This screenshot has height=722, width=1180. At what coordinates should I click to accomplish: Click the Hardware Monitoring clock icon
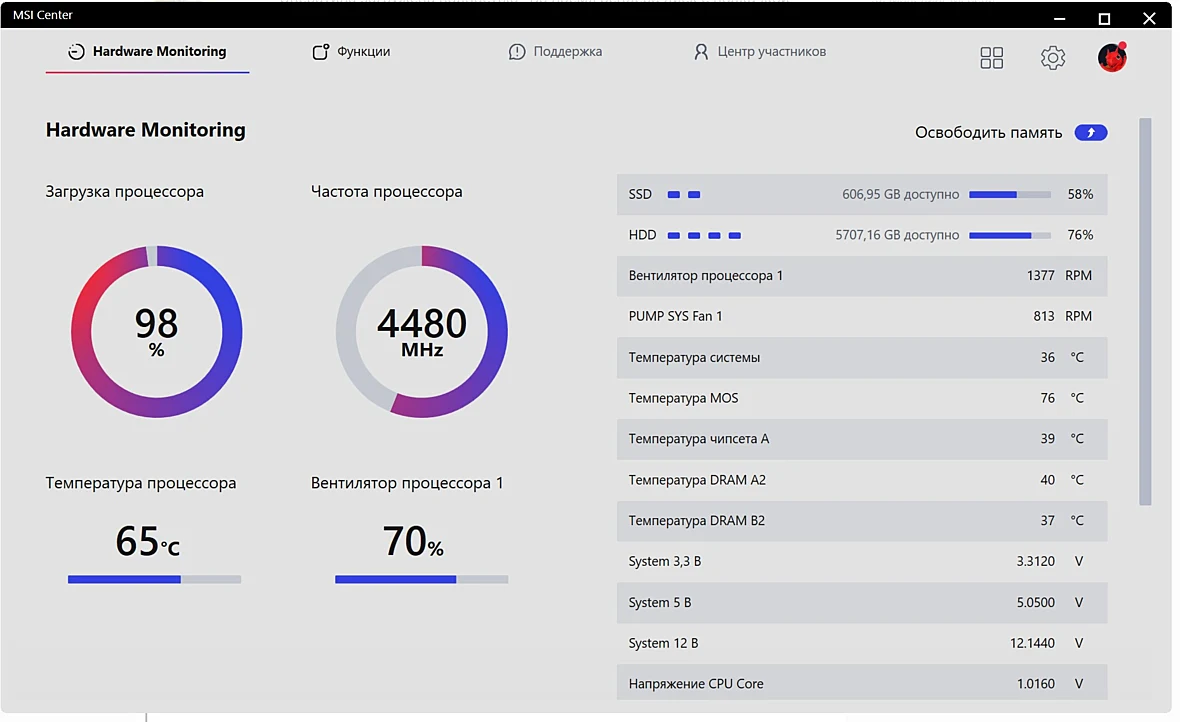(76, 51)
